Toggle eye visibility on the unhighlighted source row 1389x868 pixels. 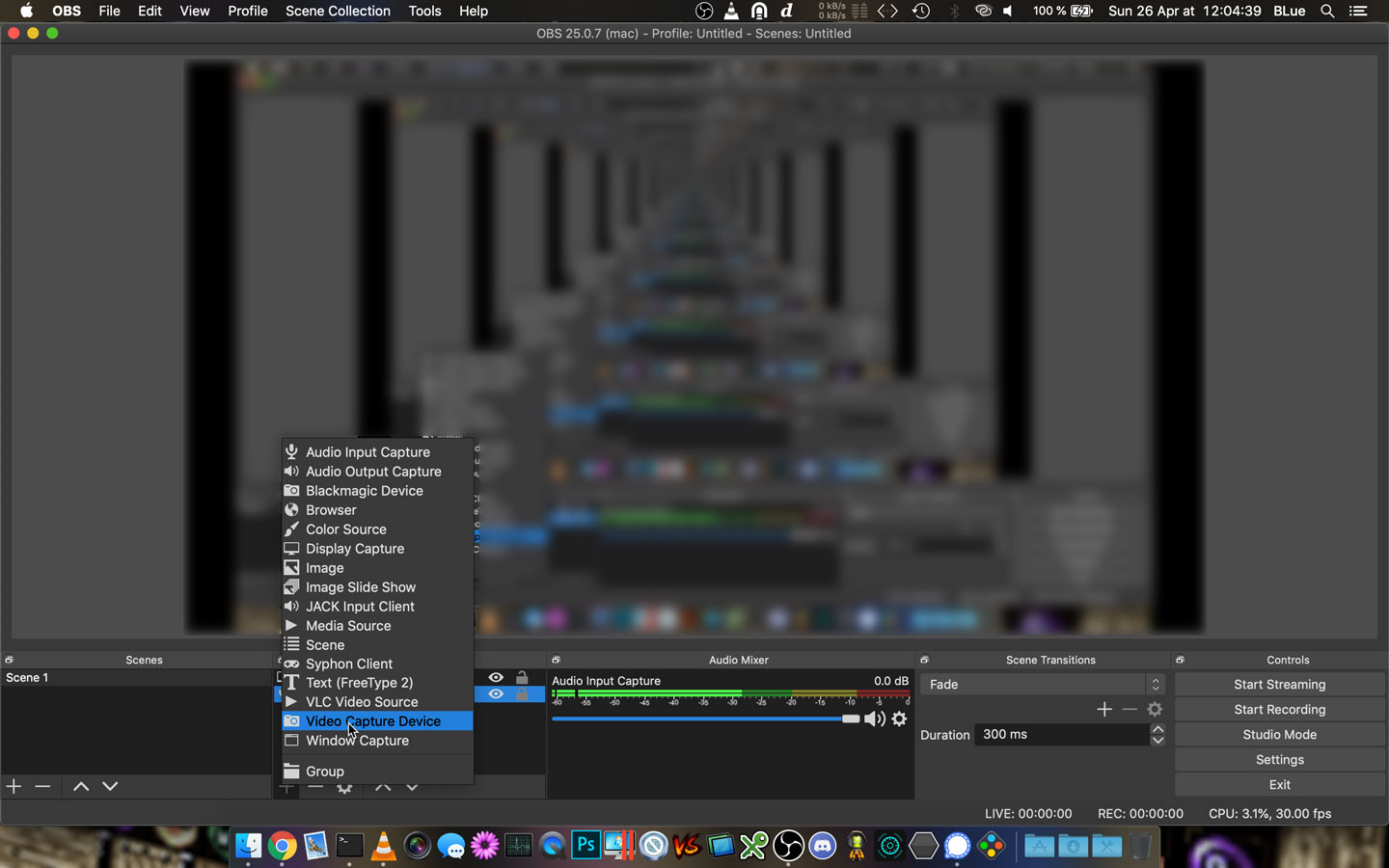pos(496,677)
